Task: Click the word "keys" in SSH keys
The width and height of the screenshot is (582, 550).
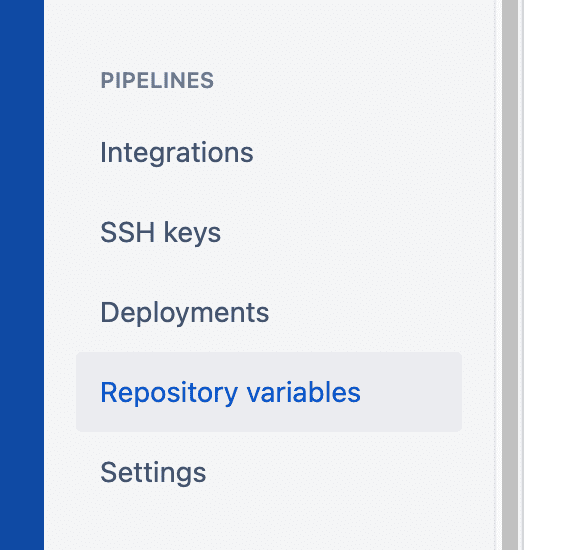Action: tap(192, 233)
